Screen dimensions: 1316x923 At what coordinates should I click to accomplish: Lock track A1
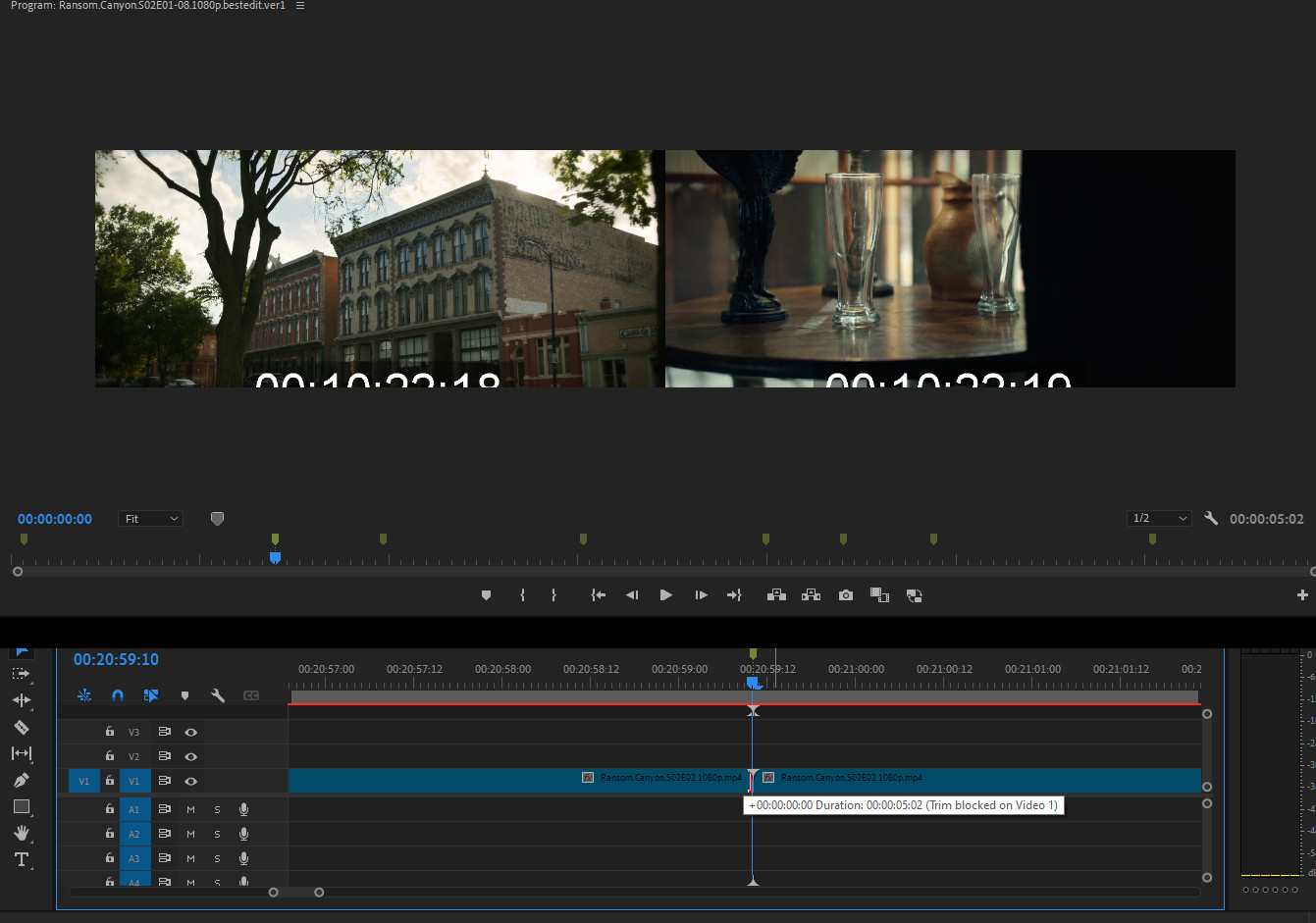point(110,809)
